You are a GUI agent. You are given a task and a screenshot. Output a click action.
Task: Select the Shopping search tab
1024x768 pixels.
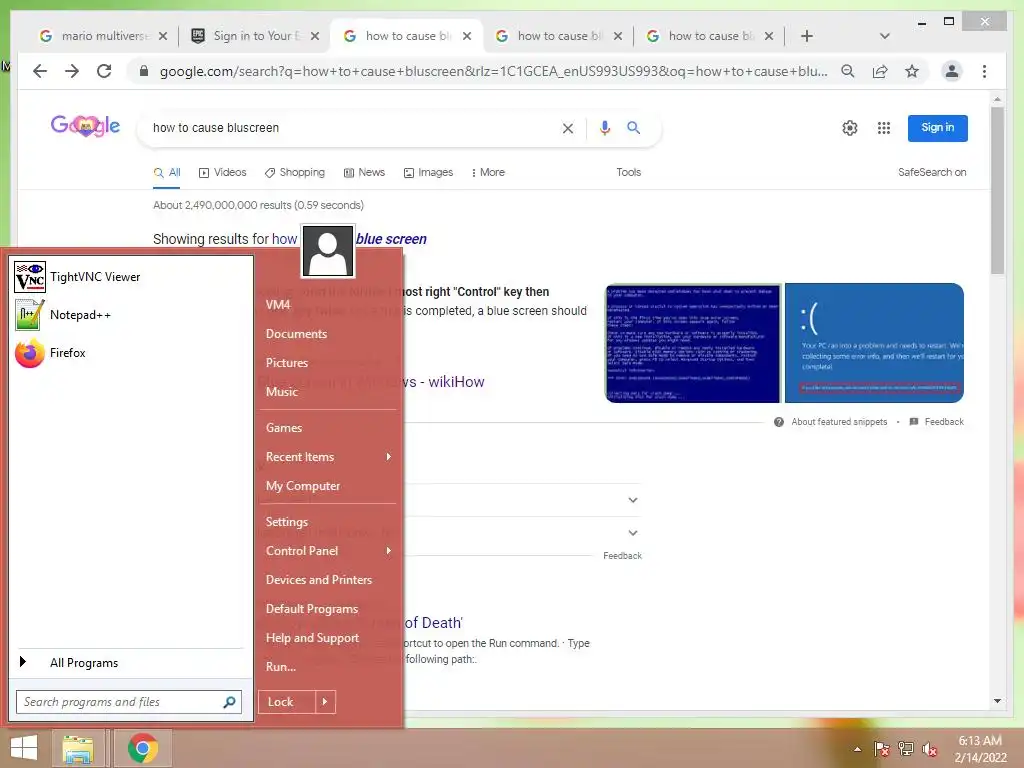point(295,172)
